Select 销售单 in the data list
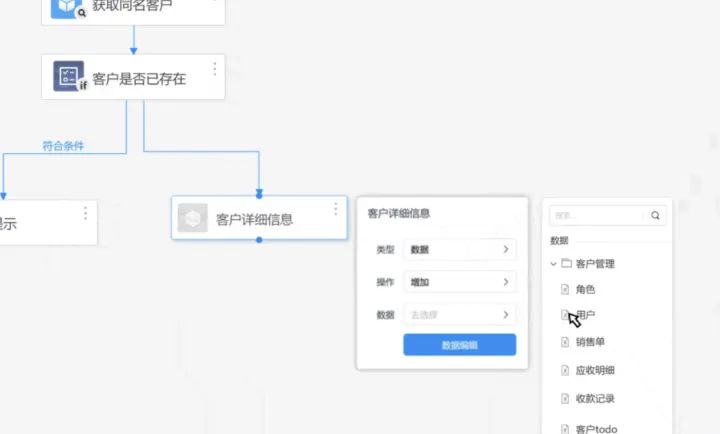This screenshot has width=720, height=434. [590, 342]
